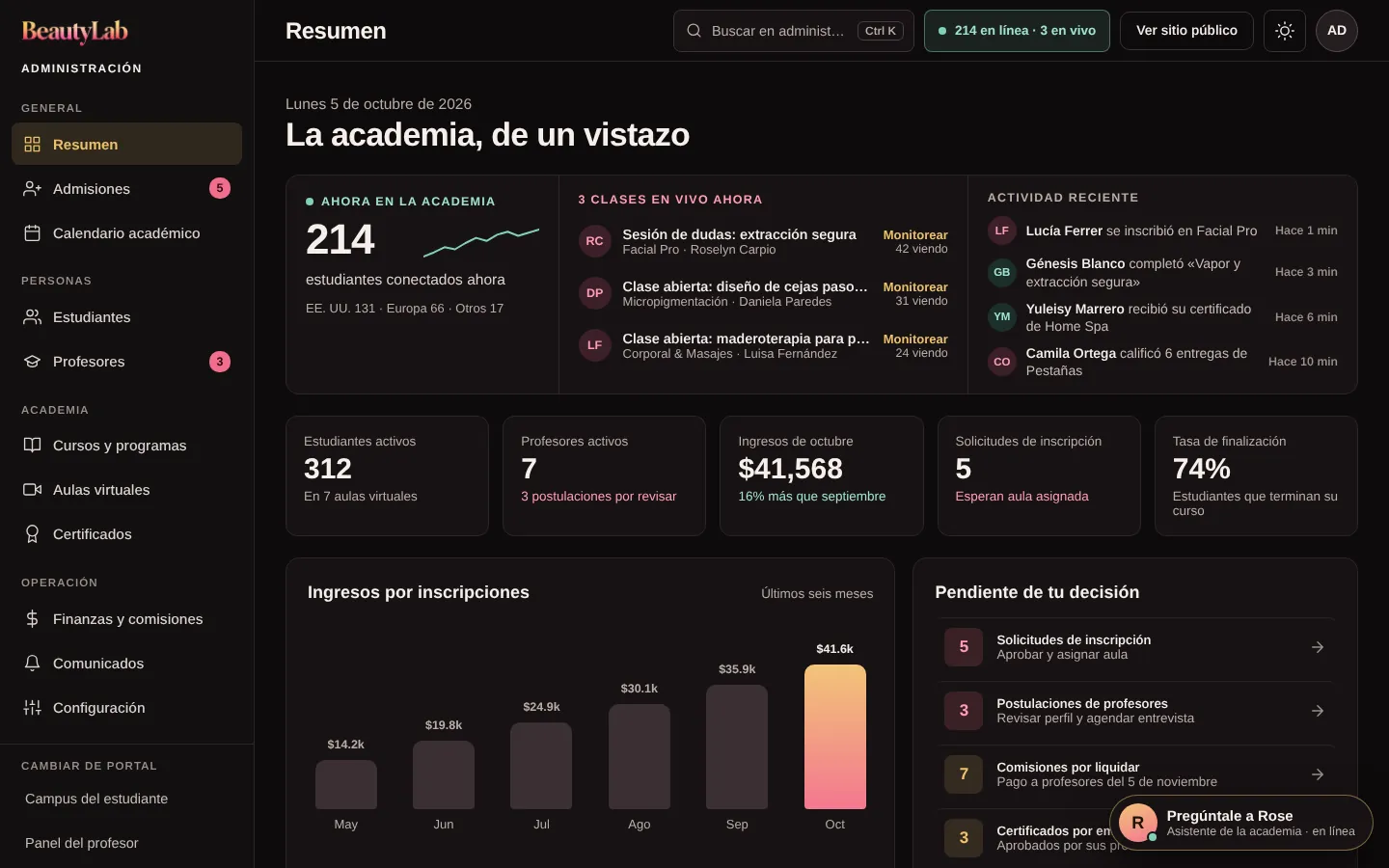Click the arrow for Postulaciones de profesores
The image size is (1389, 868).
click(x=1318, y=711)
